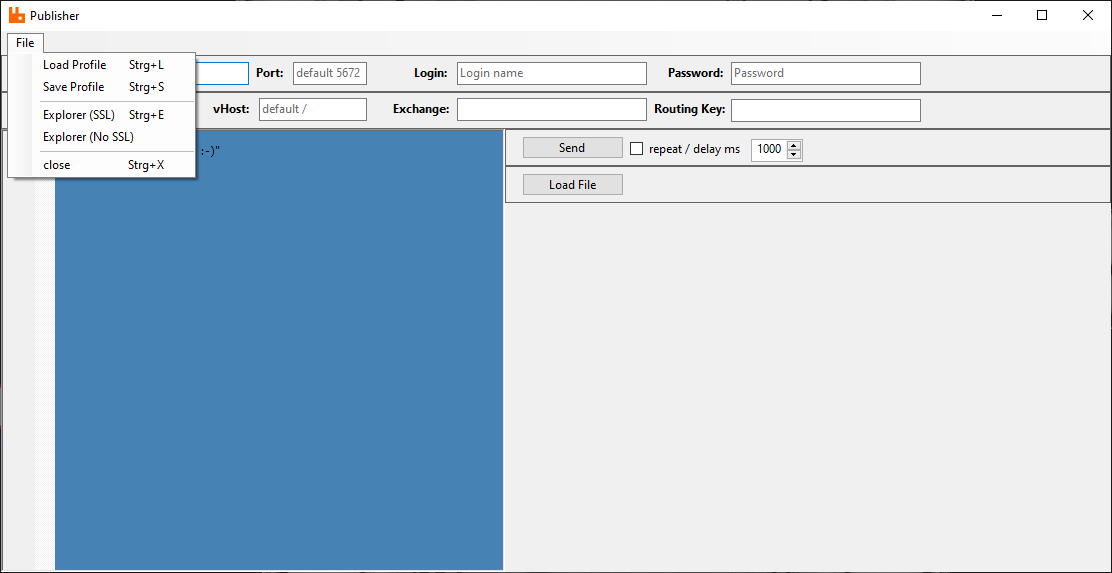Close the open File menu
1112x573 pixels.
pos(25,43)
